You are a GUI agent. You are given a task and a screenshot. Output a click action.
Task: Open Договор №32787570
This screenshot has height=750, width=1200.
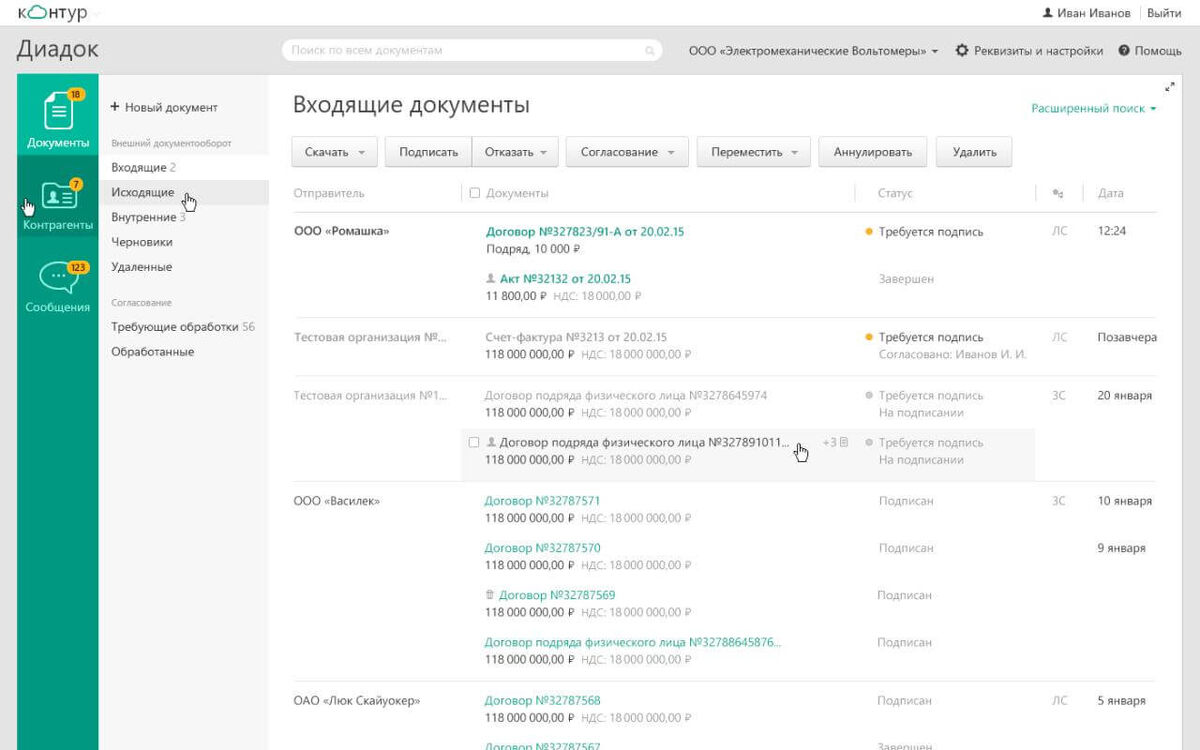(x=543, y=548)
